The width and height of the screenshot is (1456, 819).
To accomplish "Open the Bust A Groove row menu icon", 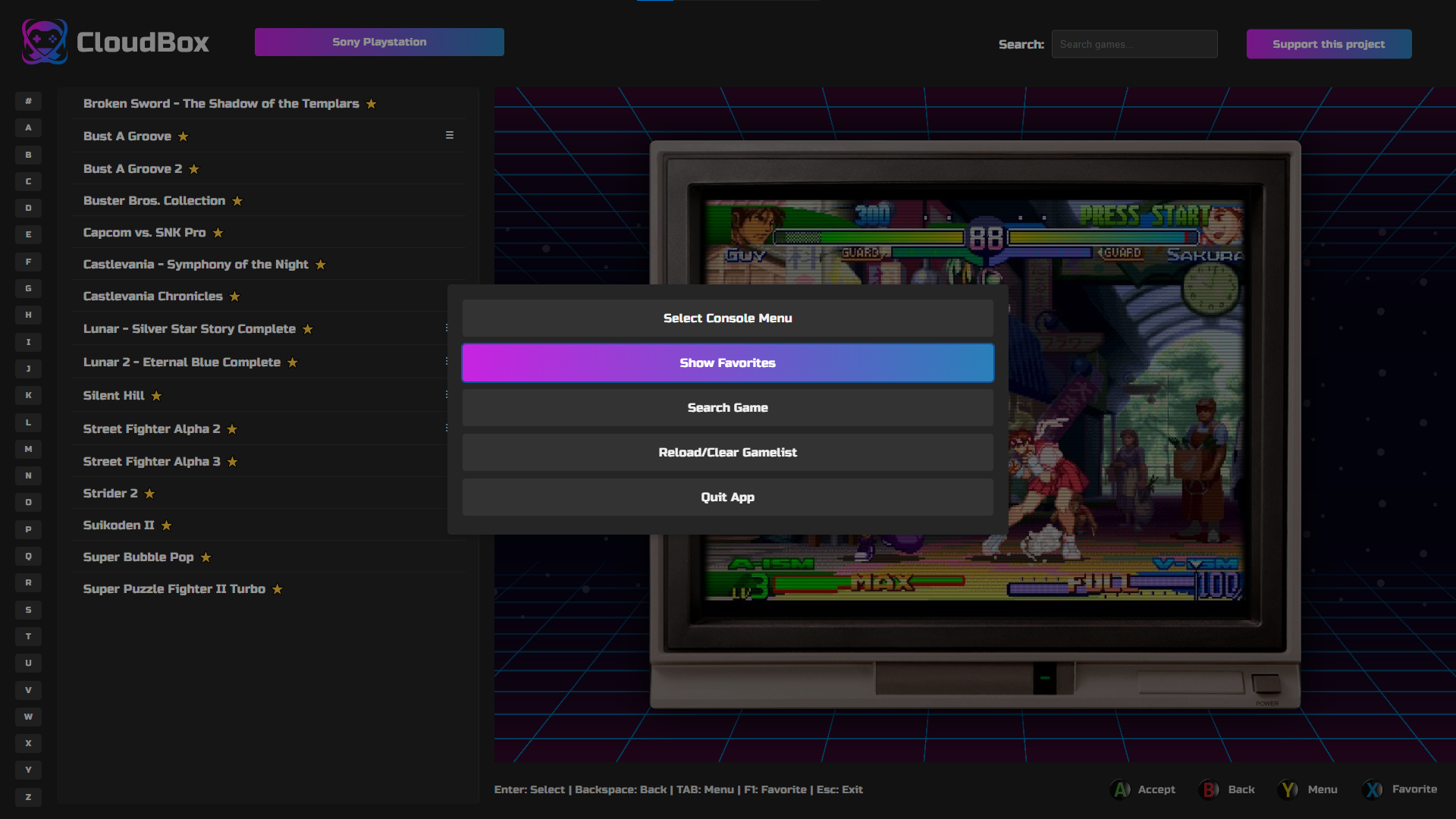I will tap(450, 135).
